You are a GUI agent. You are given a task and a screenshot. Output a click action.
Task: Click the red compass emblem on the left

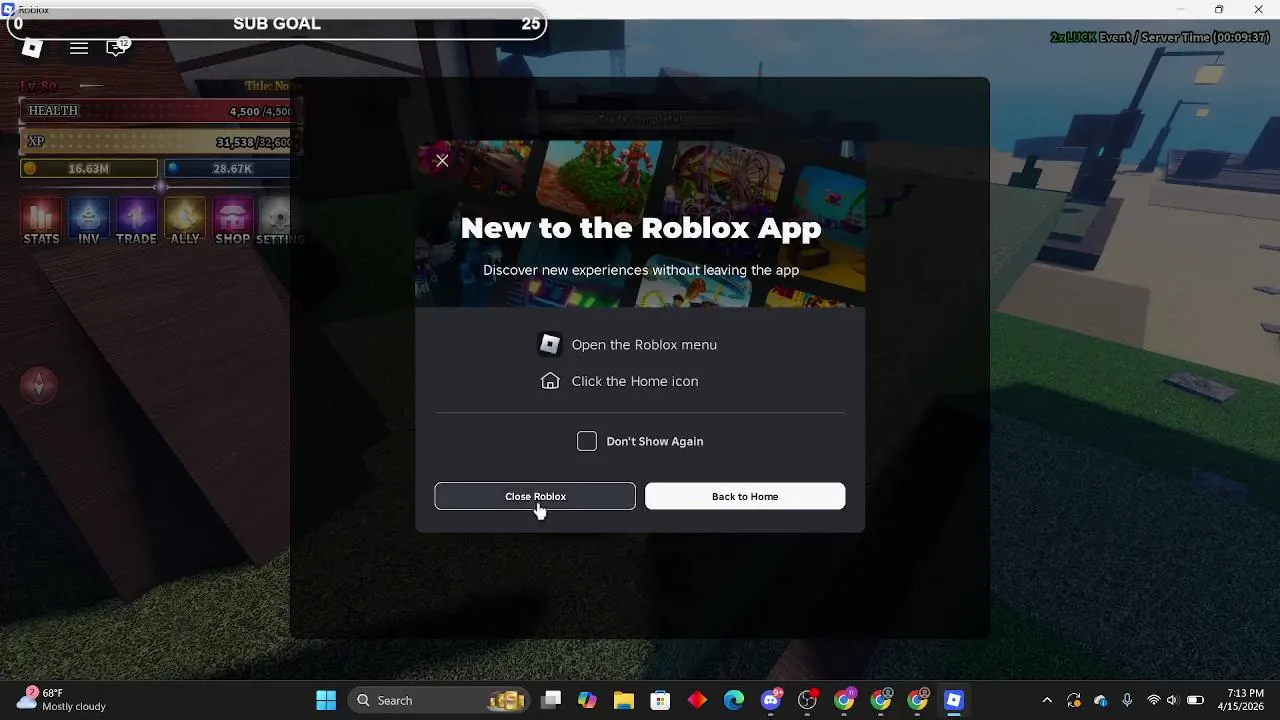pyautogui.click(x=39, y=385)
